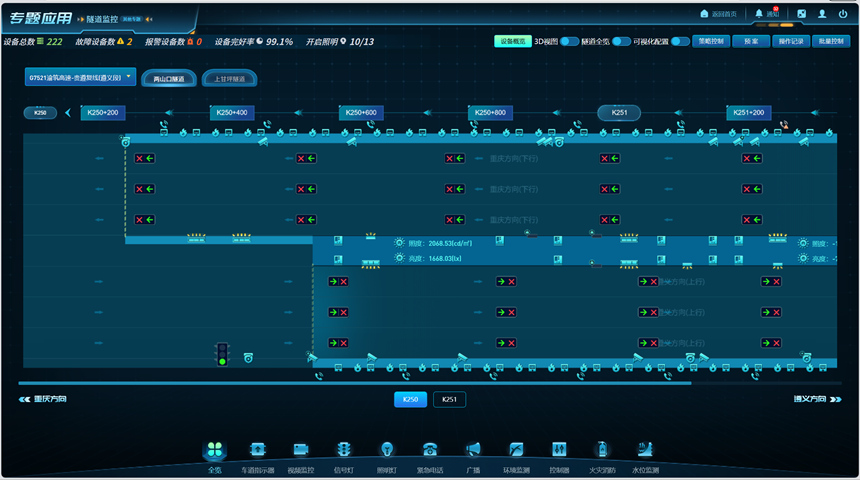Click the 返回首页 home icon
Viewport: 860px width, 480px height.
(704, 14)
